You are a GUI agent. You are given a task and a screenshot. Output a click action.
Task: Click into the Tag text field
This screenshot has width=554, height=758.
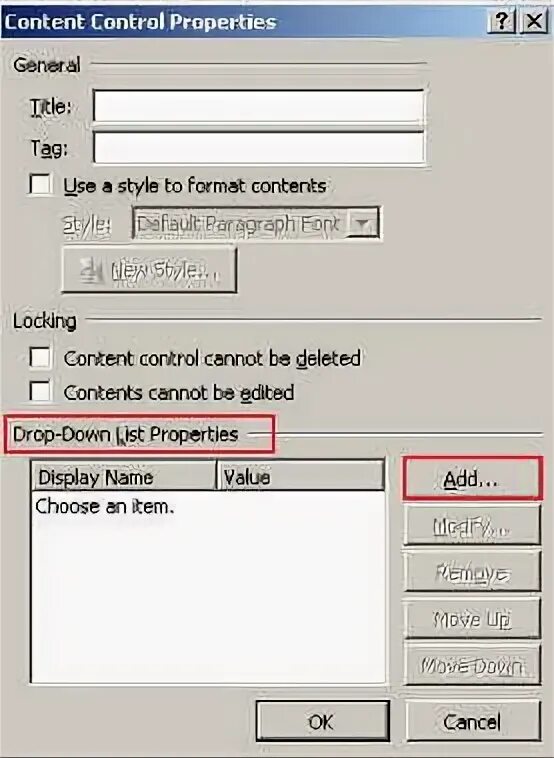[x=258, y=148]
